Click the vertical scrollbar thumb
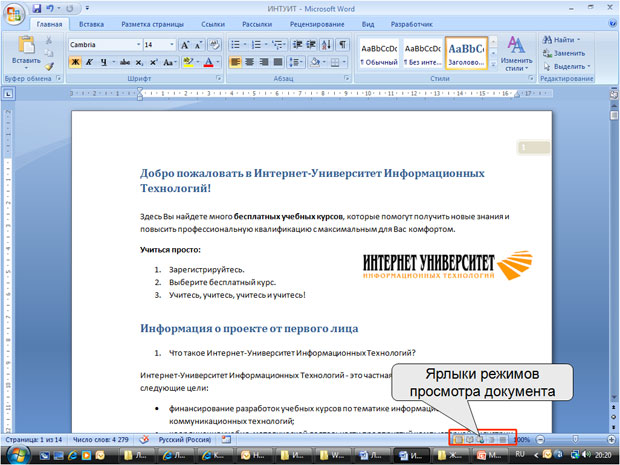The height and width of the screenshot is (465, 620). click(614, 115)
